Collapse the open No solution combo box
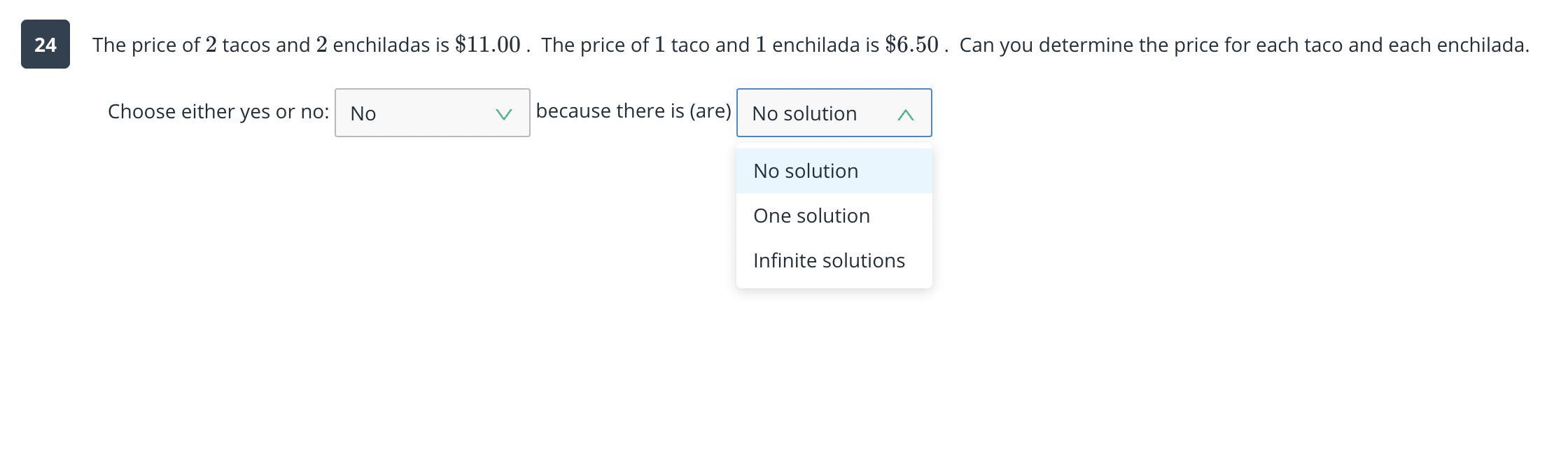 [x=834, y=113]
